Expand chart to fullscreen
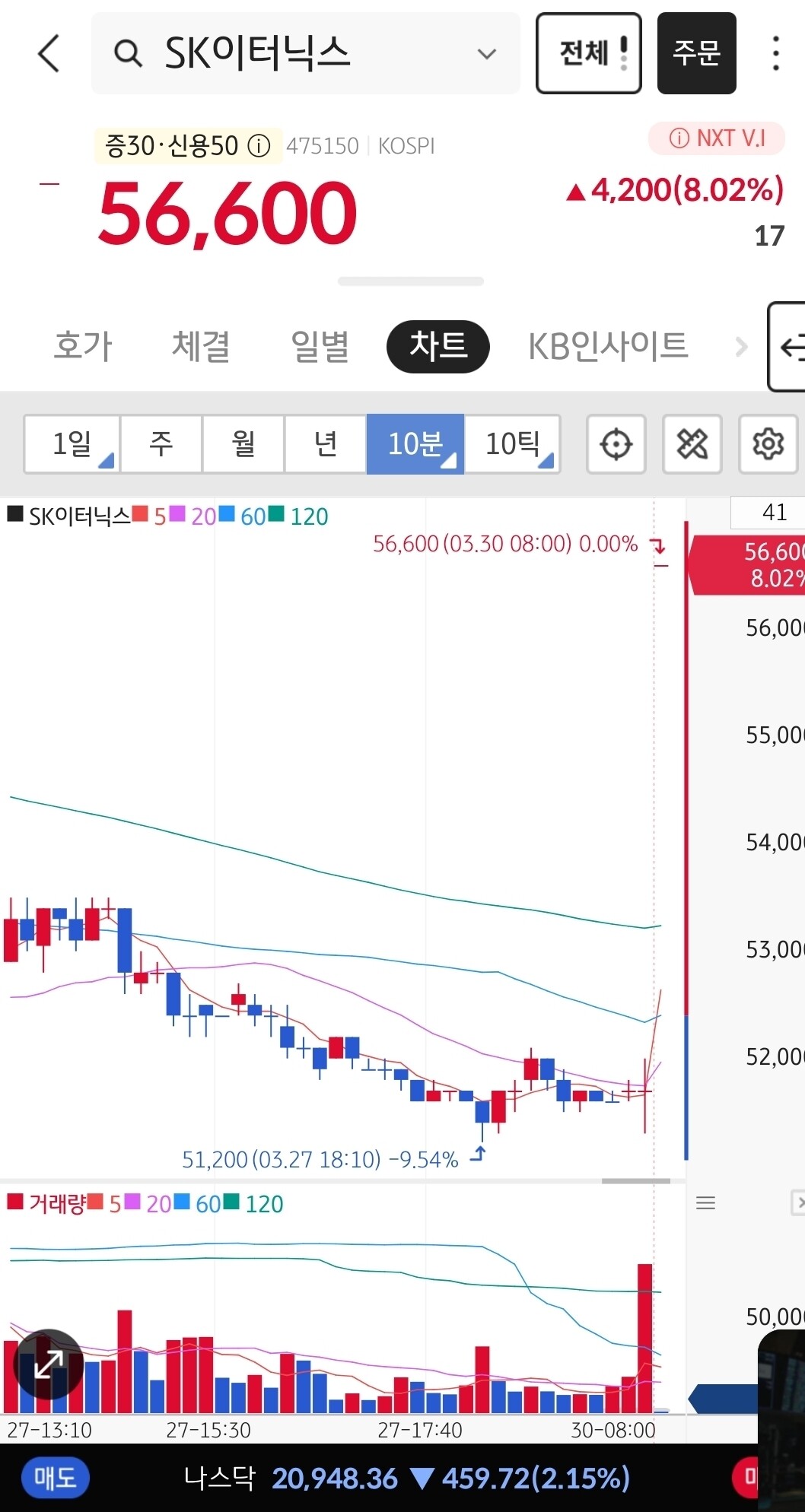The height and width of the screenshot is (1512, 805). (x=49, y=1364)
